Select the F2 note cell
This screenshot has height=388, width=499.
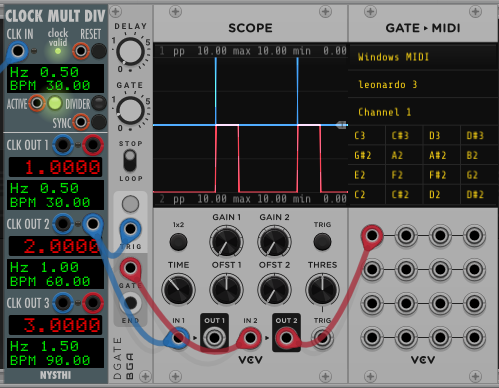click(404, 175)
